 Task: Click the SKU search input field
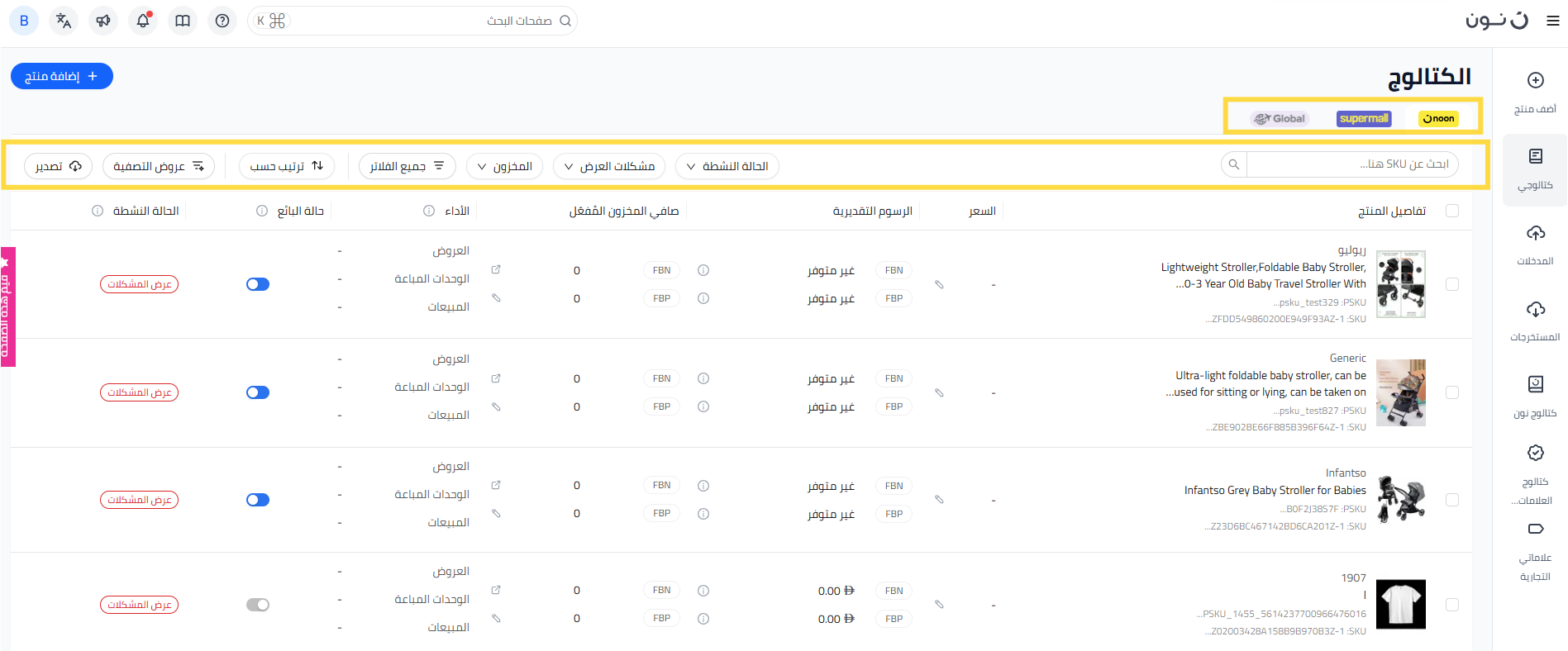(x=1351, y=164)
